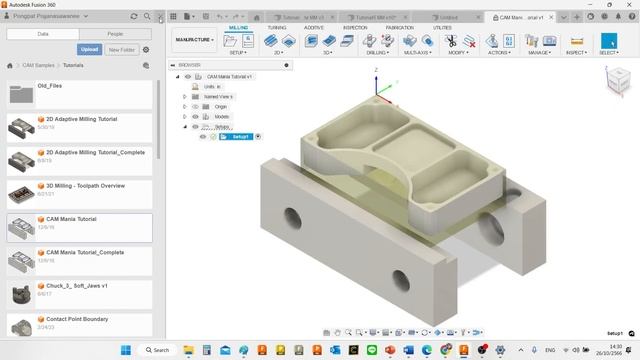The image size is (640, 360).
Task: Toggle visibility of Setups node
Action: pos(195,127)
